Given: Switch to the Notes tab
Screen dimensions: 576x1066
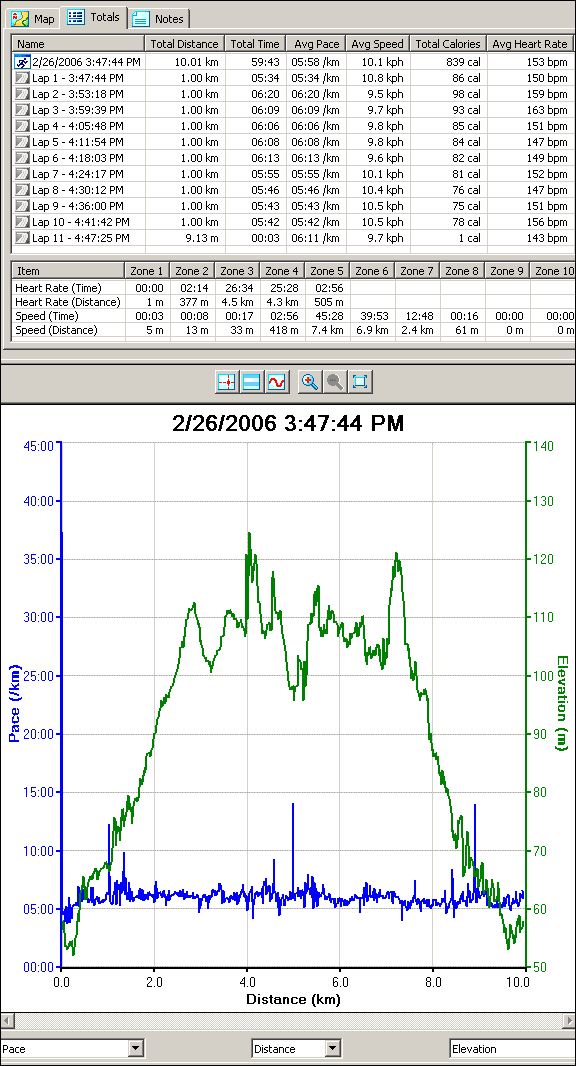Looking at the screenshot, I should 160,18.
